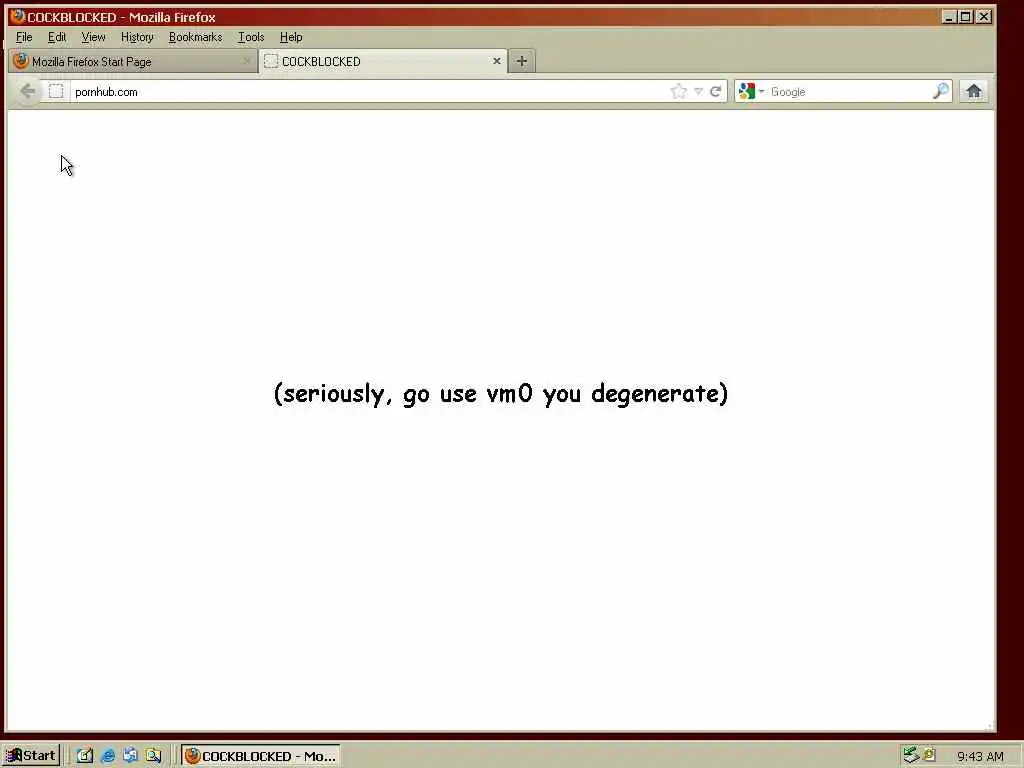Switch to Mozilla Firefox Start Page tab
This screenshot has width=1024, height=768.
(133, 61)
